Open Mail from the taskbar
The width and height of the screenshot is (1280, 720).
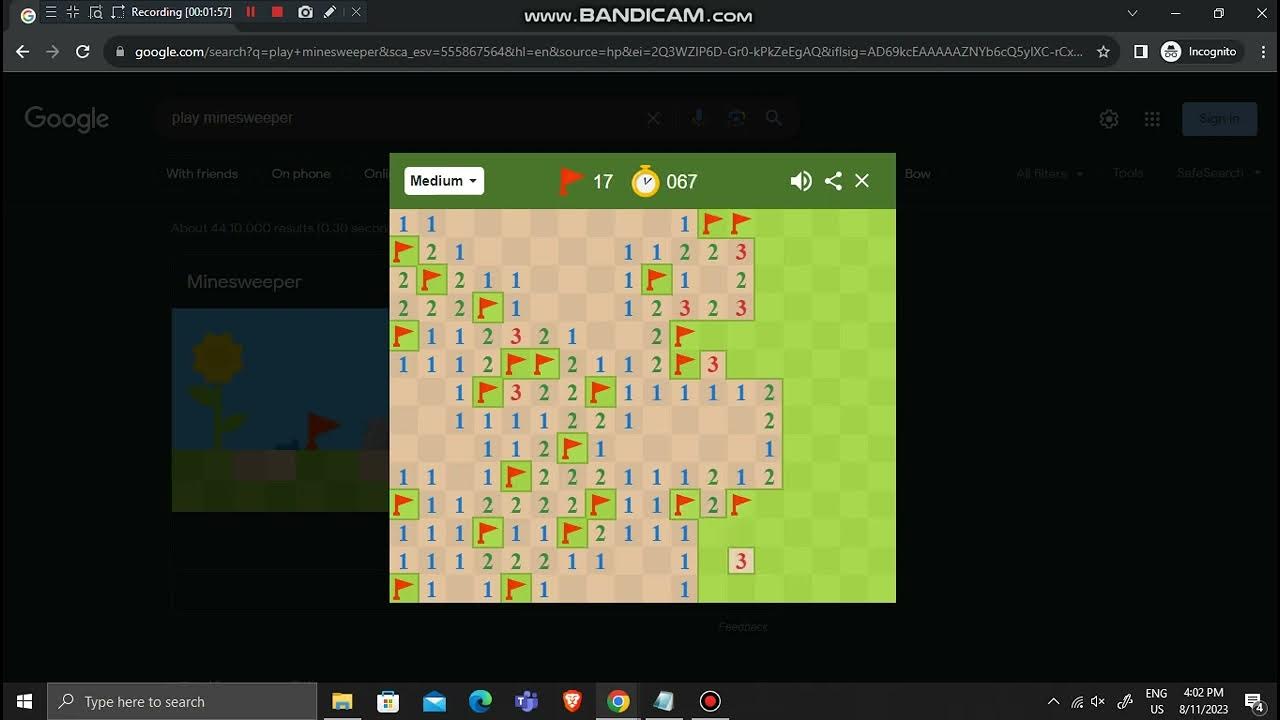pos(434,701)
